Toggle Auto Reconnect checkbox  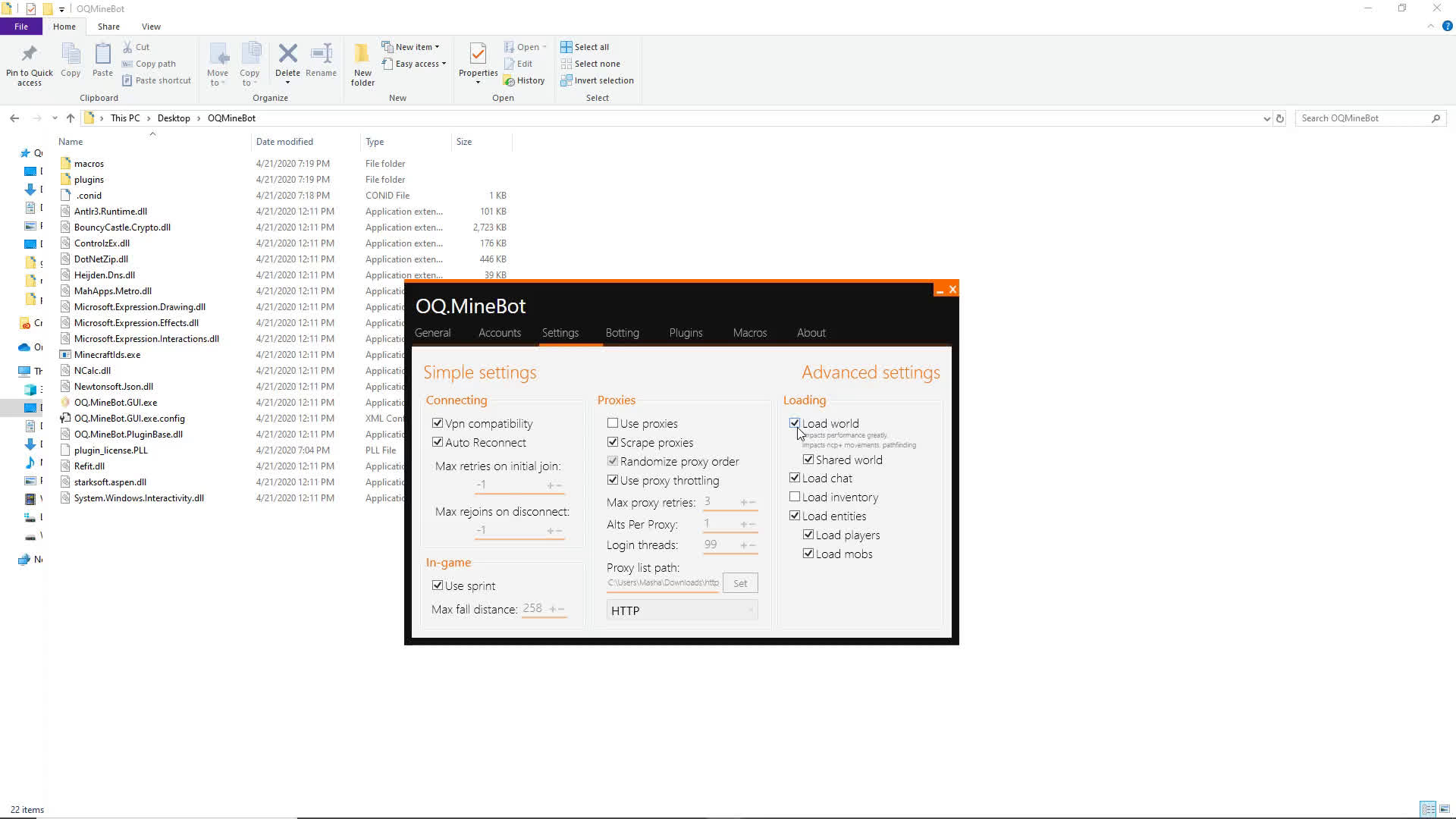[438, 442]
